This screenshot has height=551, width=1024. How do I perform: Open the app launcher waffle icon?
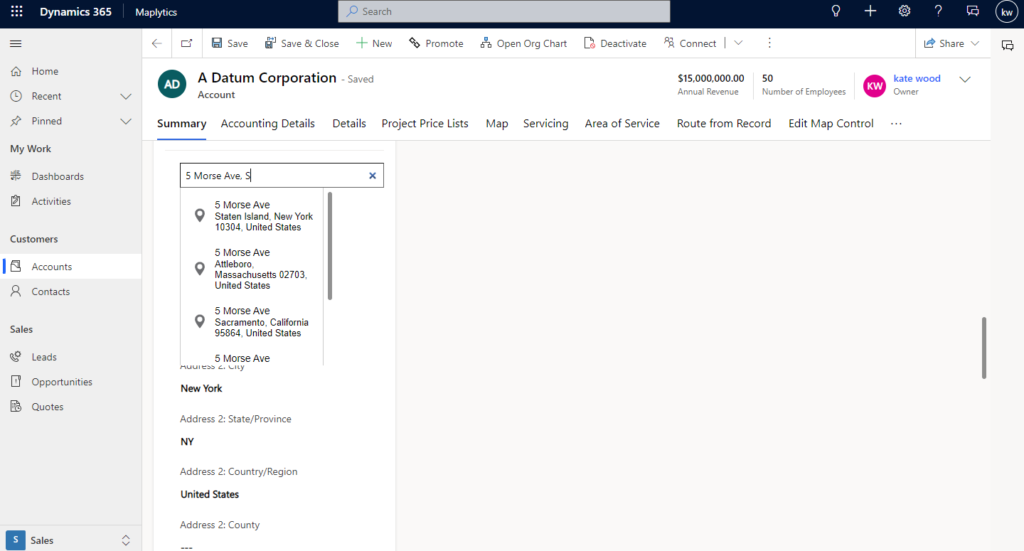pos(16,11)
